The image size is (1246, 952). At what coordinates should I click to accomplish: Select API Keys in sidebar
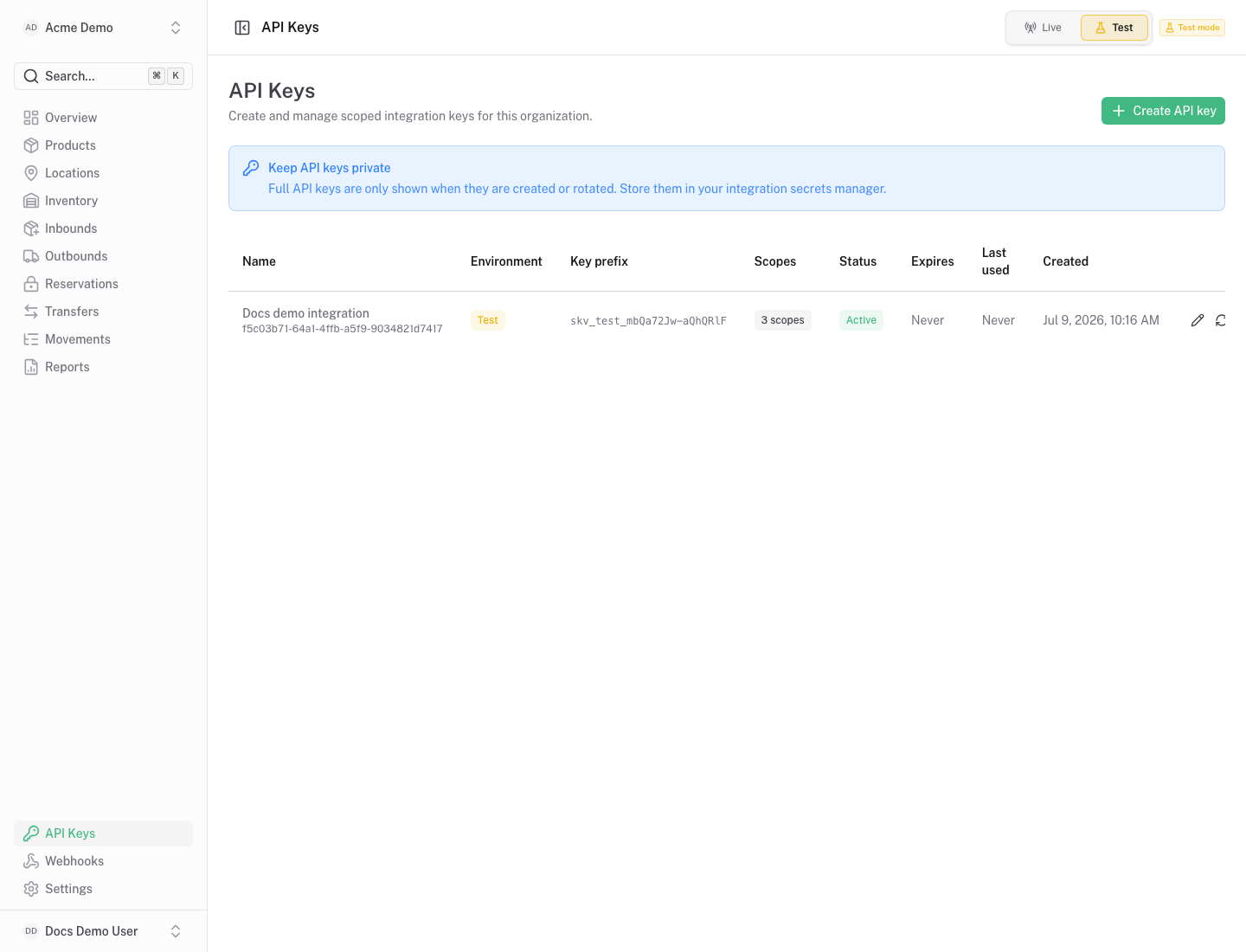104,833
